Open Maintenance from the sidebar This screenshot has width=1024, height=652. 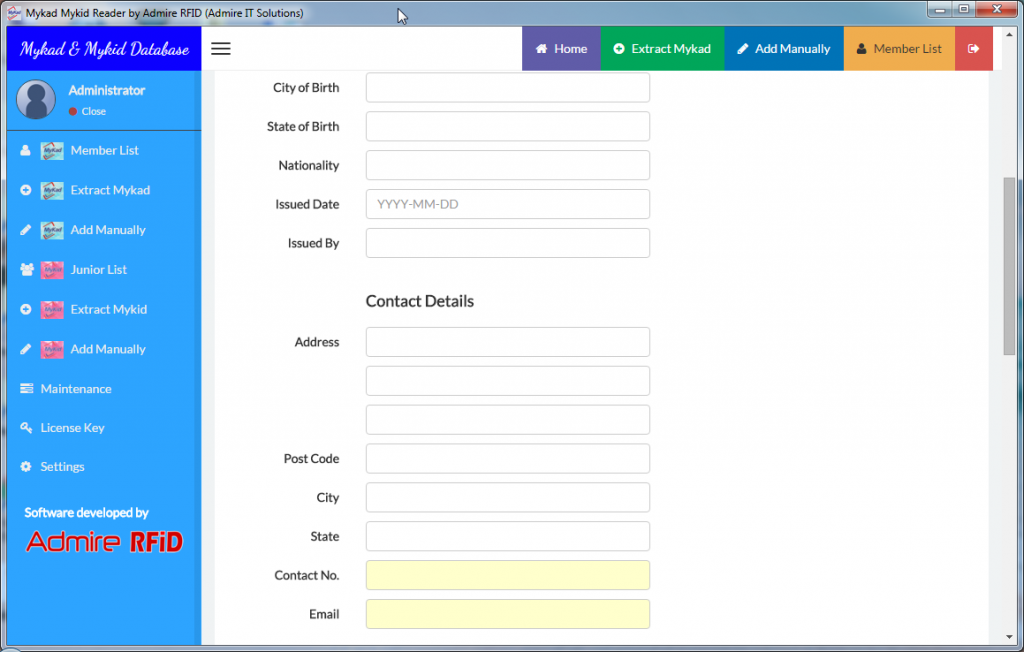point(75,389)
